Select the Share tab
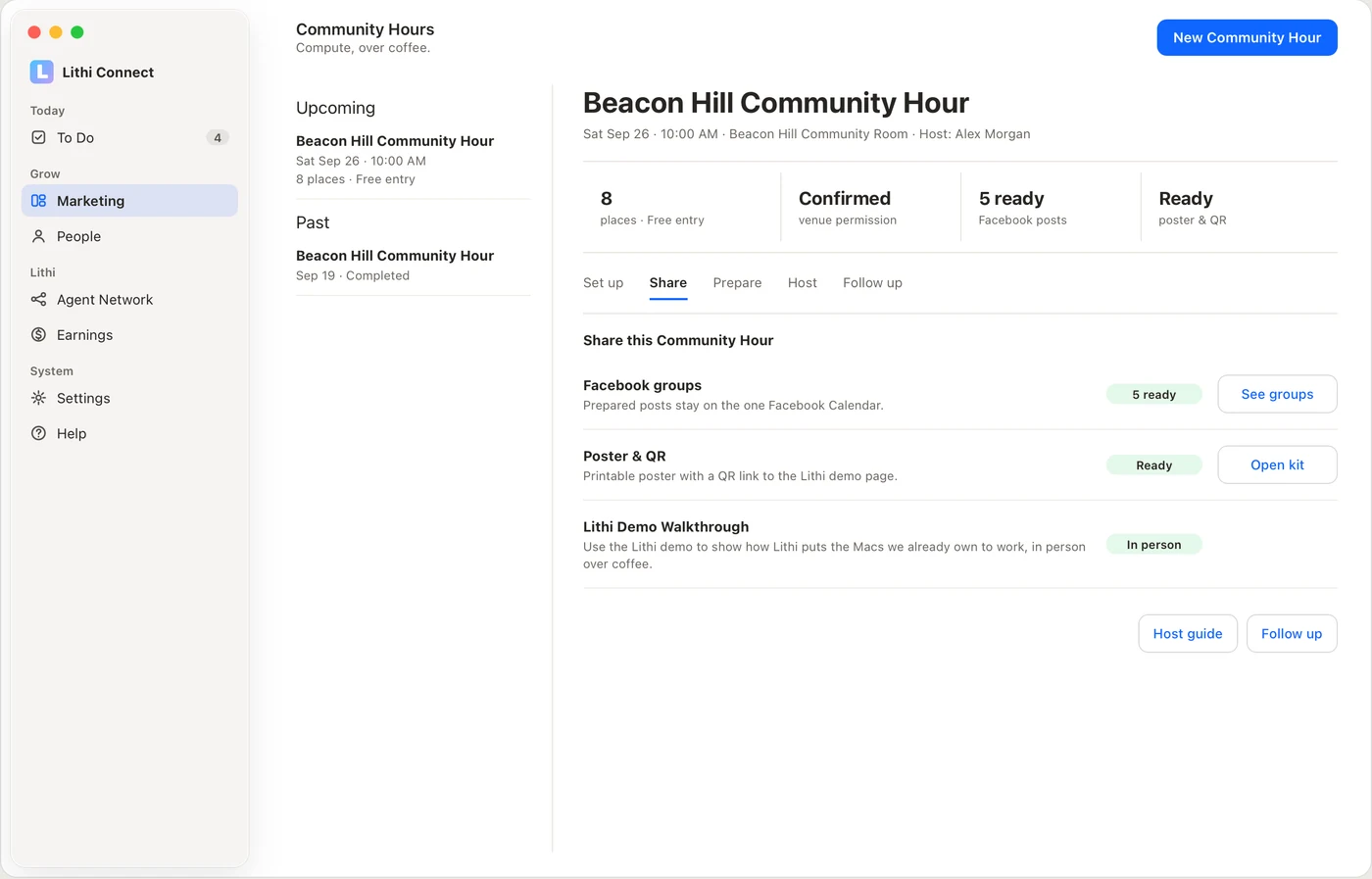 click(x=667, y=282)
